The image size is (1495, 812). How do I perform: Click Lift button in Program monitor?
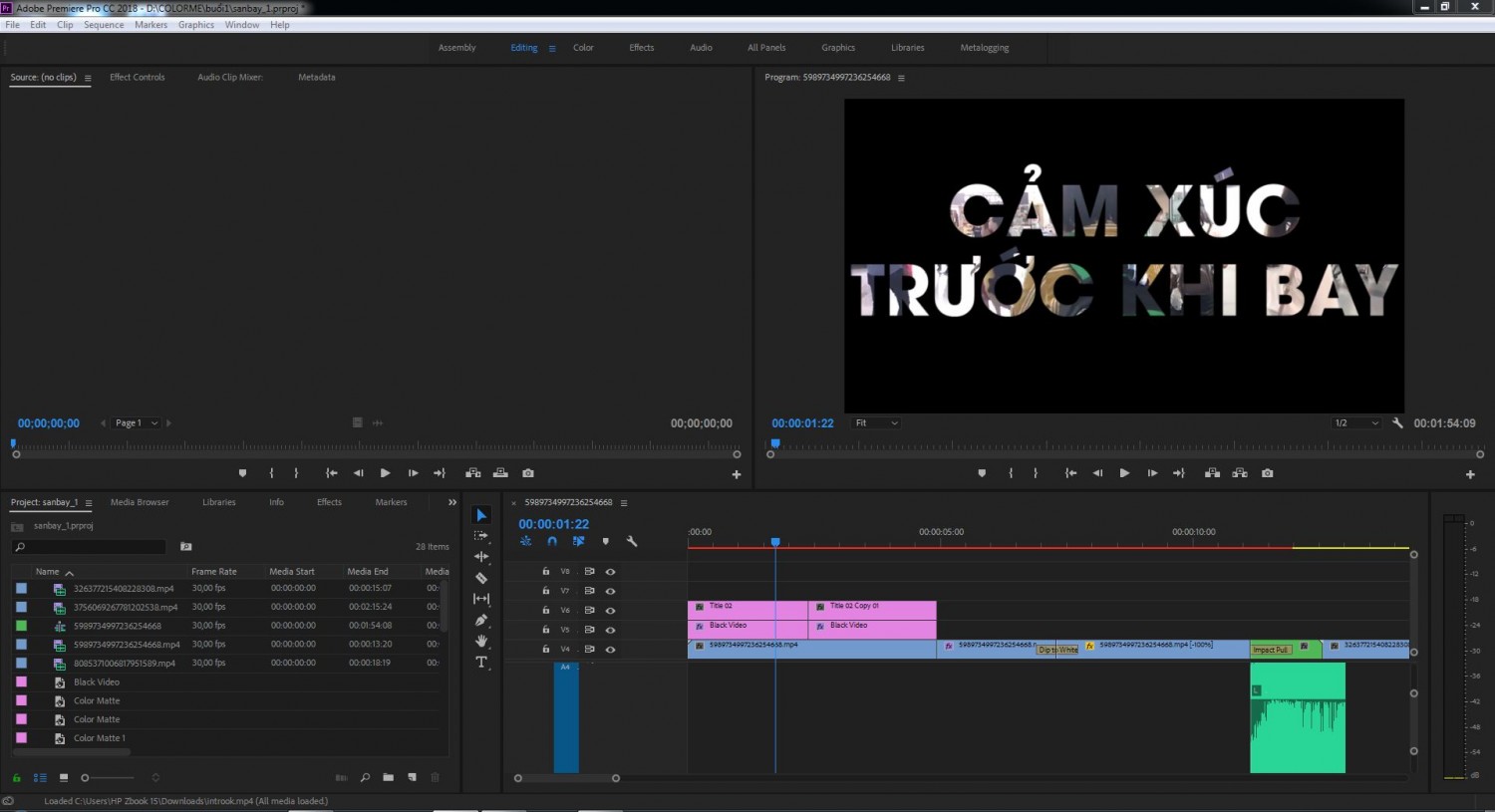pos(1212,473)
